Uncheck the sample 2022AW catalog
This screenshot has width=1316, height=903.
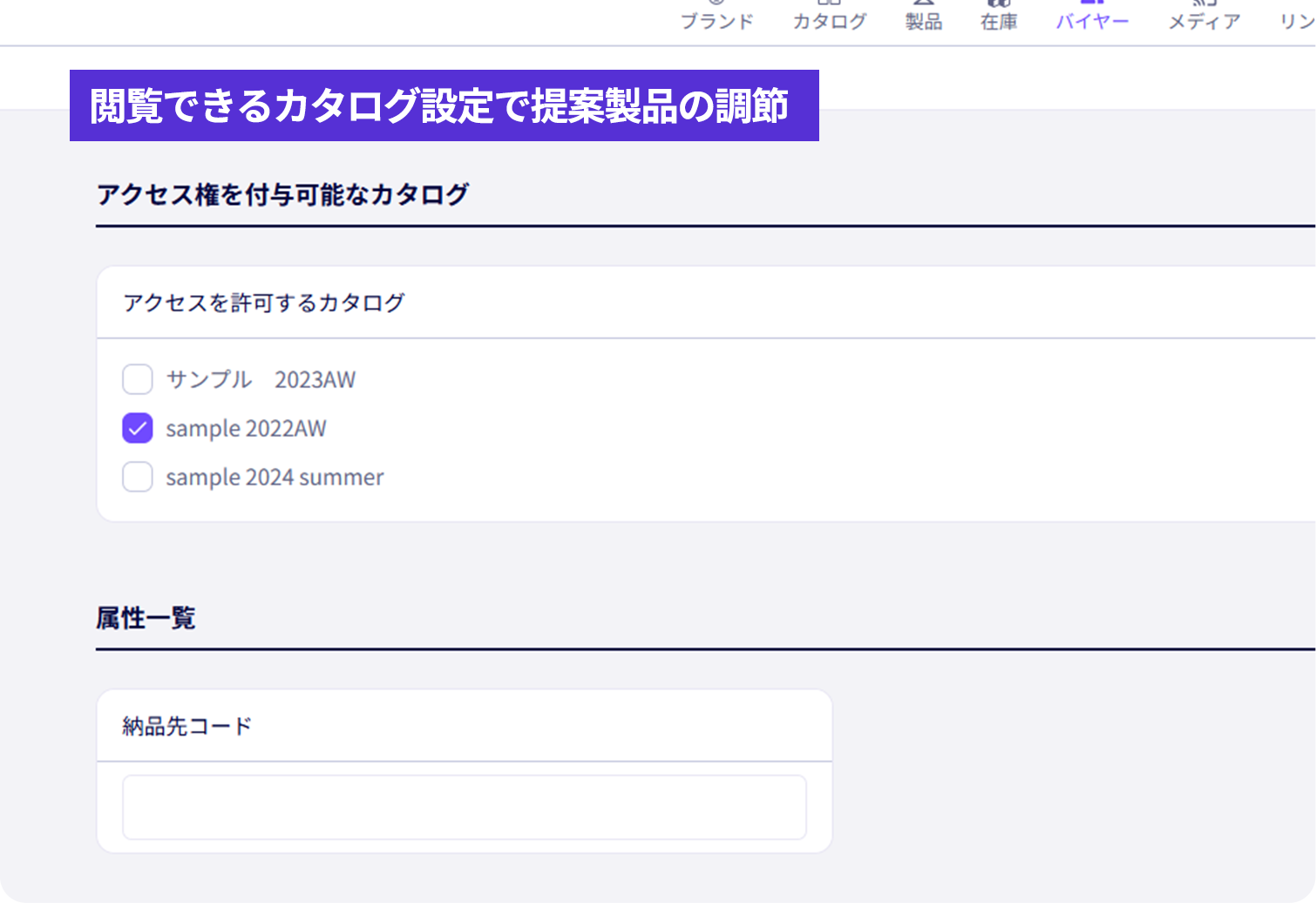[x=138, y=428]
